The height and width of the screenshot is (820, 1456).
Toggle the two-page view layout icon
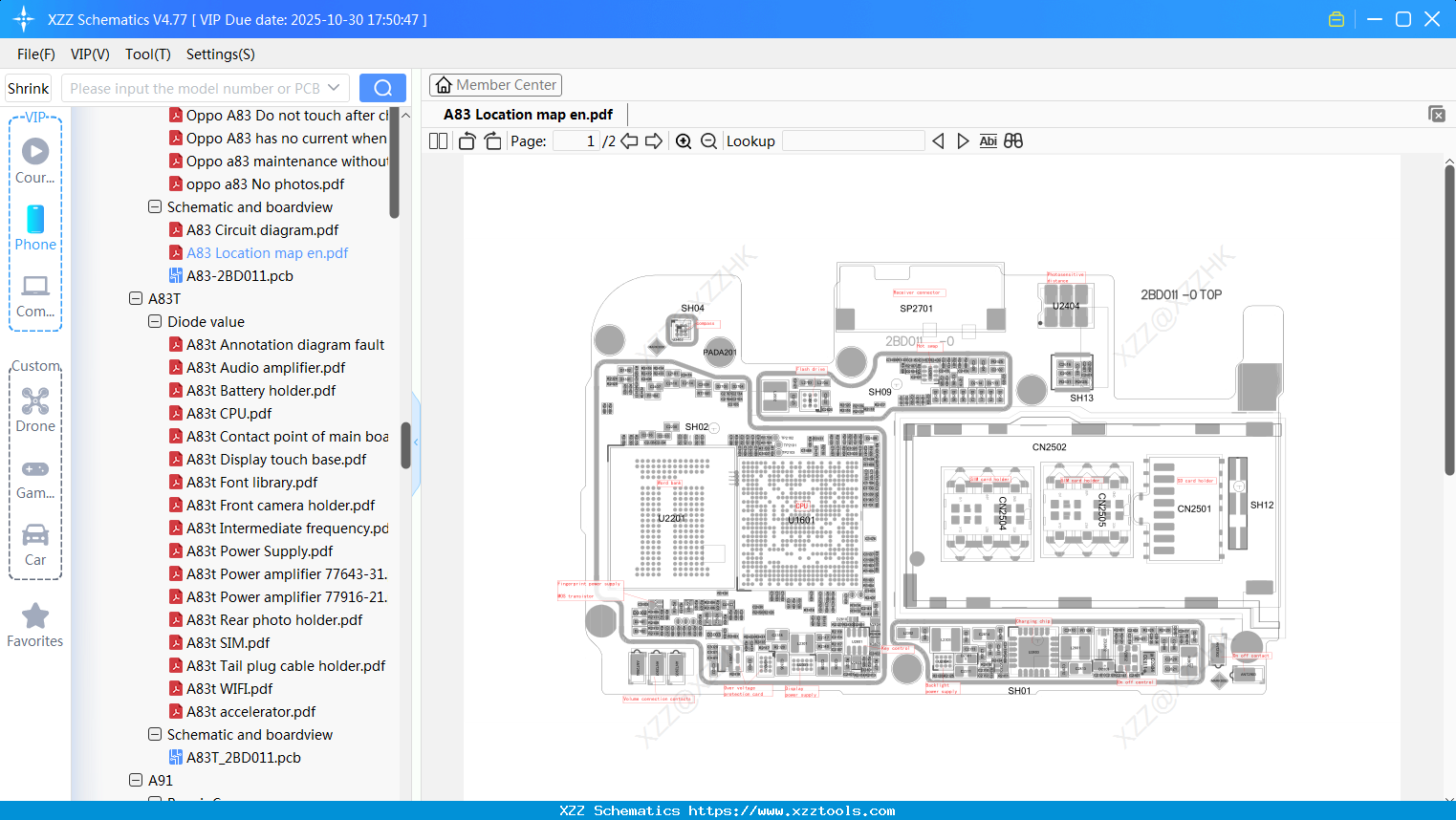tap(438, 141)
